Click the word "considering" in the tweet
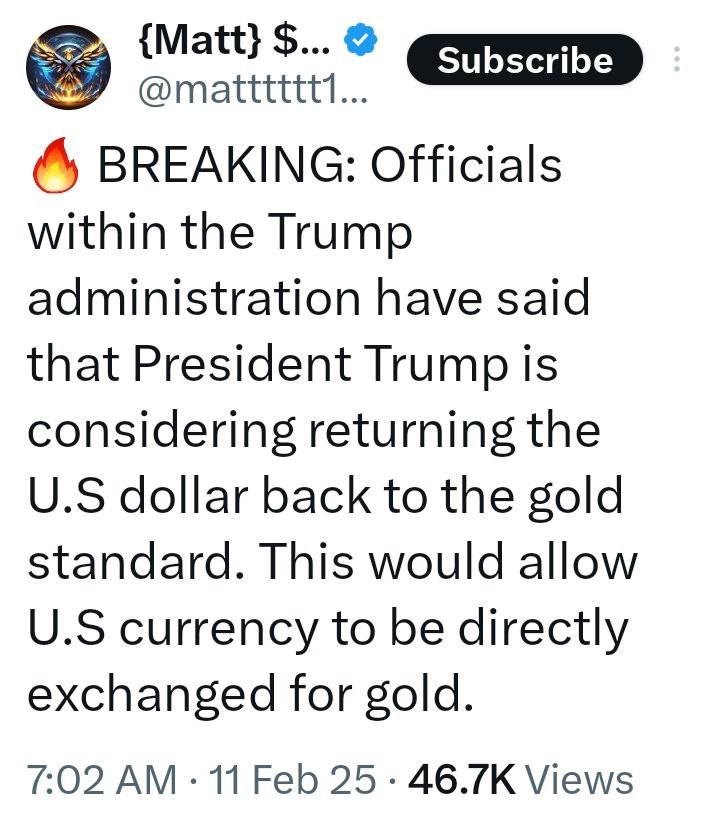Screen dimensions: 720x815 click(160, 432)
